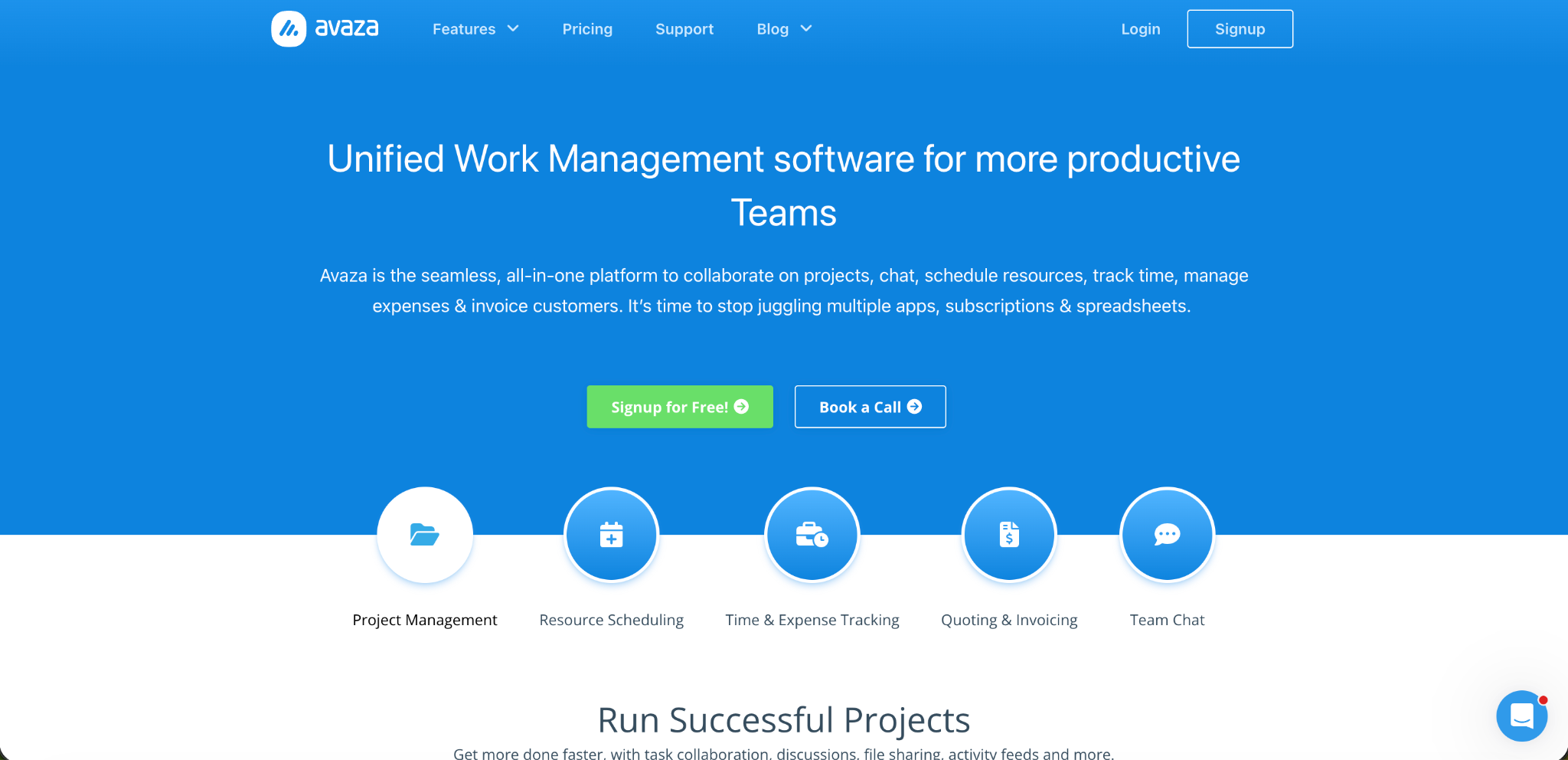Select the Quoting & Invoicing document icon
Screen dimensions: 1568x760
(1009, 535)
